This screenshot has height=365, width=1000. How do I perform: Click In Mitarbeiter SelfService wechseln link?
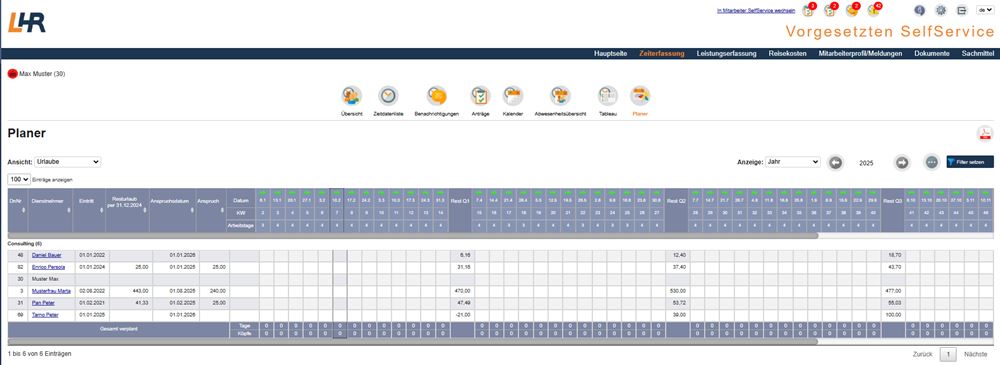(x=756, y=11)
